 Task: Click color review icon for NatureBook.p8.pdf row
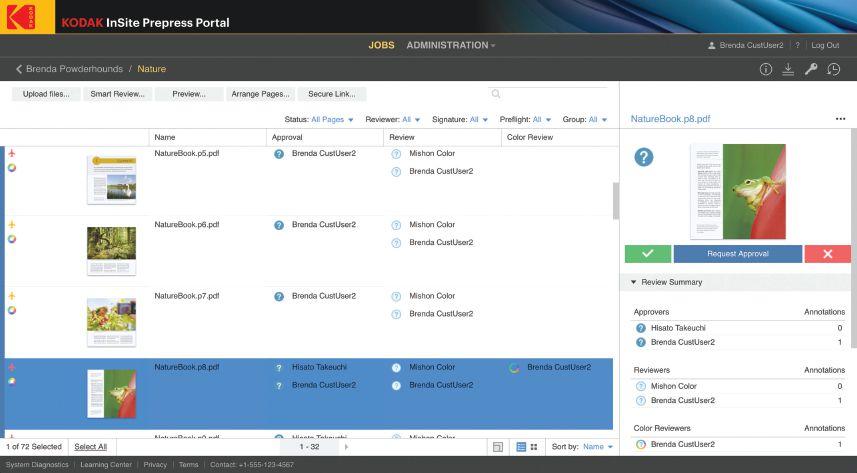coord(514,368)
